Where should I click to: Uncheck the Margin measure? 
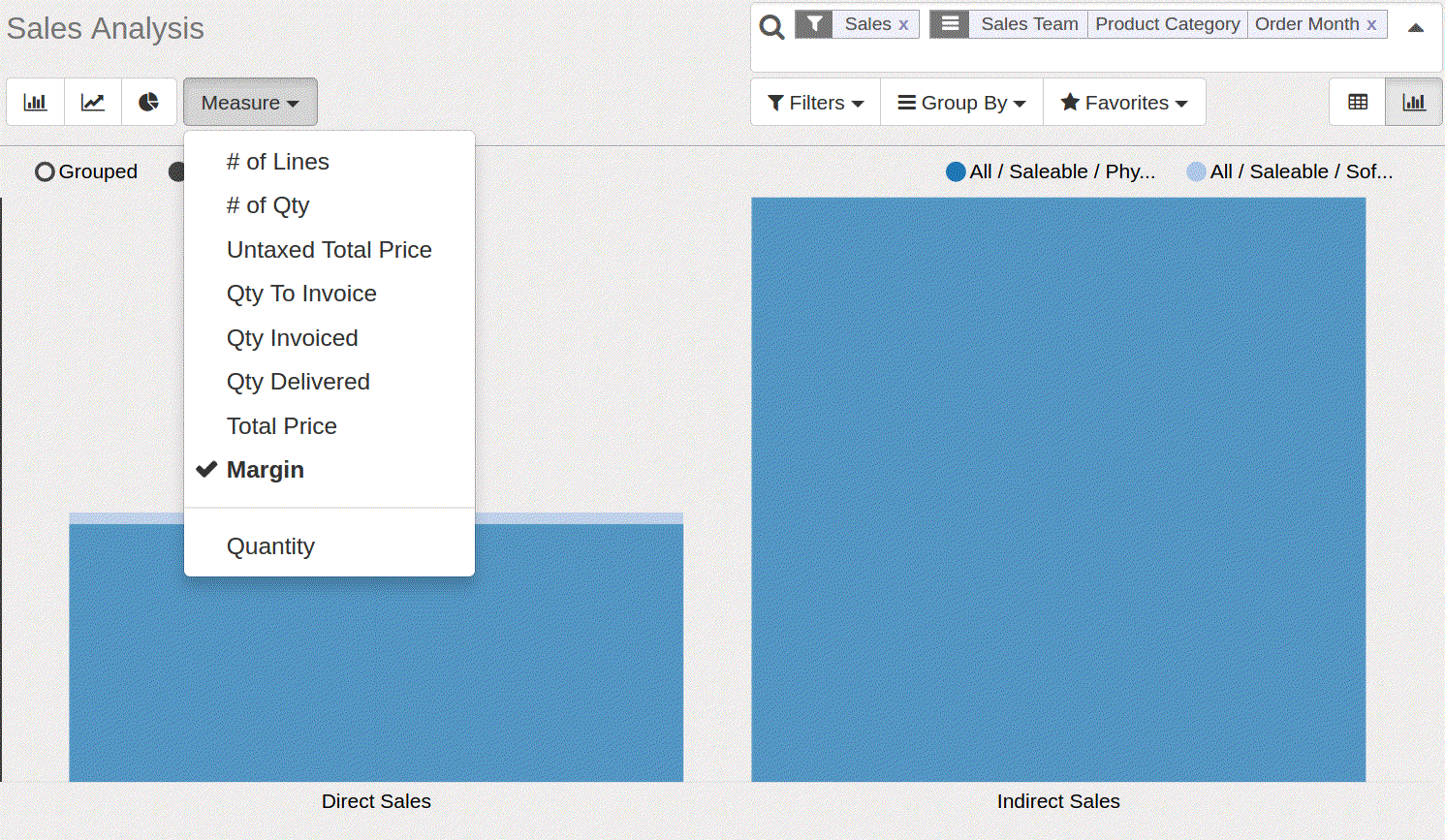tap(330, 470)
